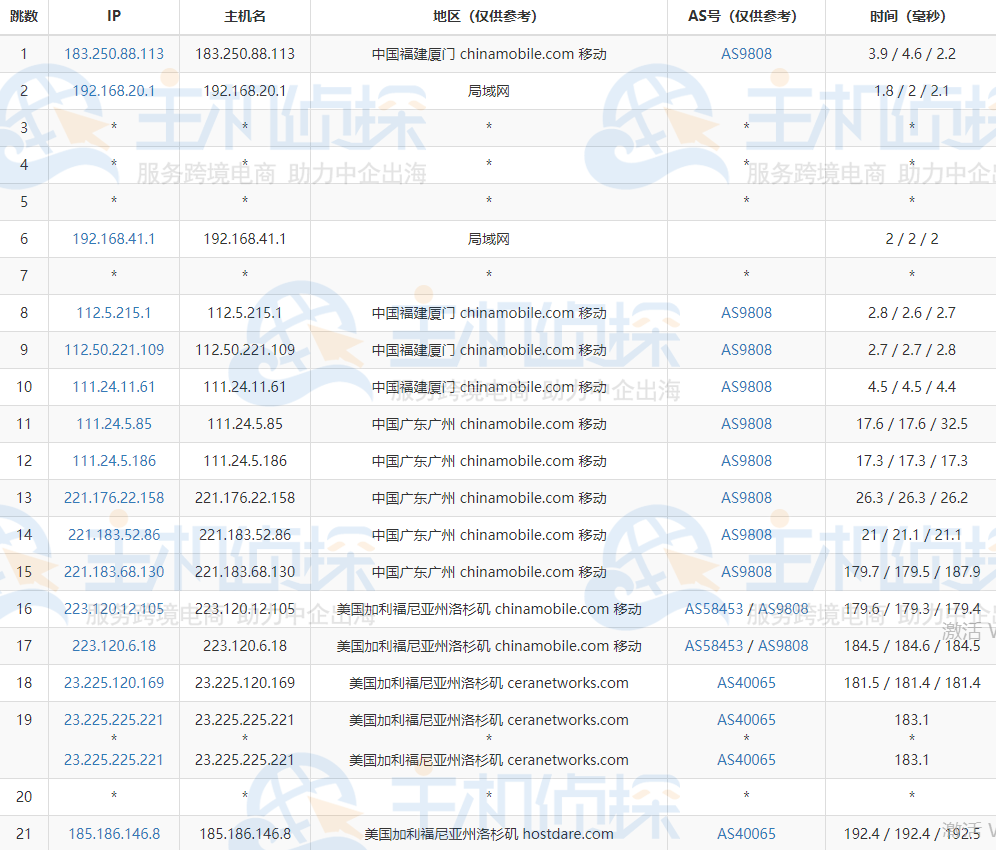Viewport: 996px width, 850px height.
Task: Click IP link 183.250.88.113 on hop 1
Action: 113,53
